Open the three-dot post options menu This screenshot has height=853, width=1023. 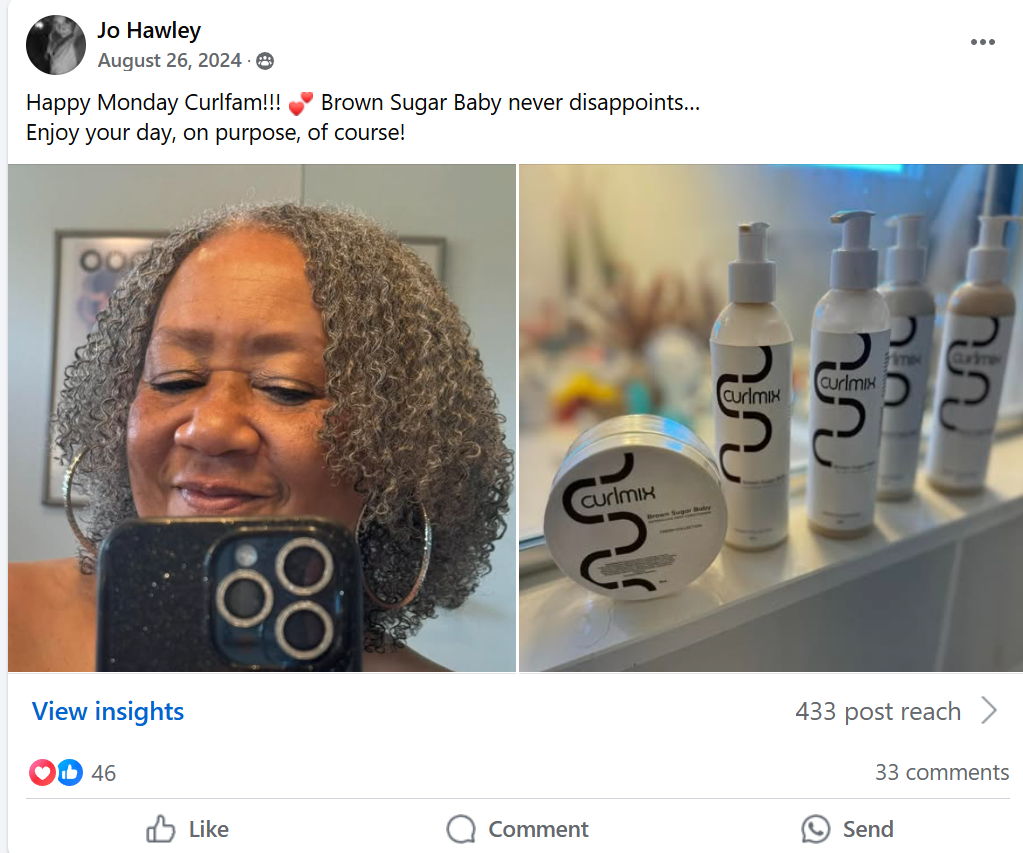click(982, 42)
